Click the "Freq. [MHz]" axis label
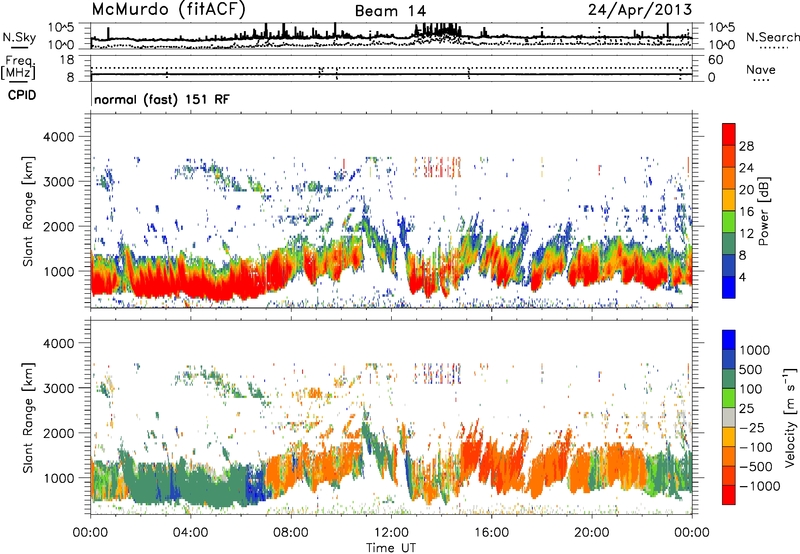 [x=19, y=67]
